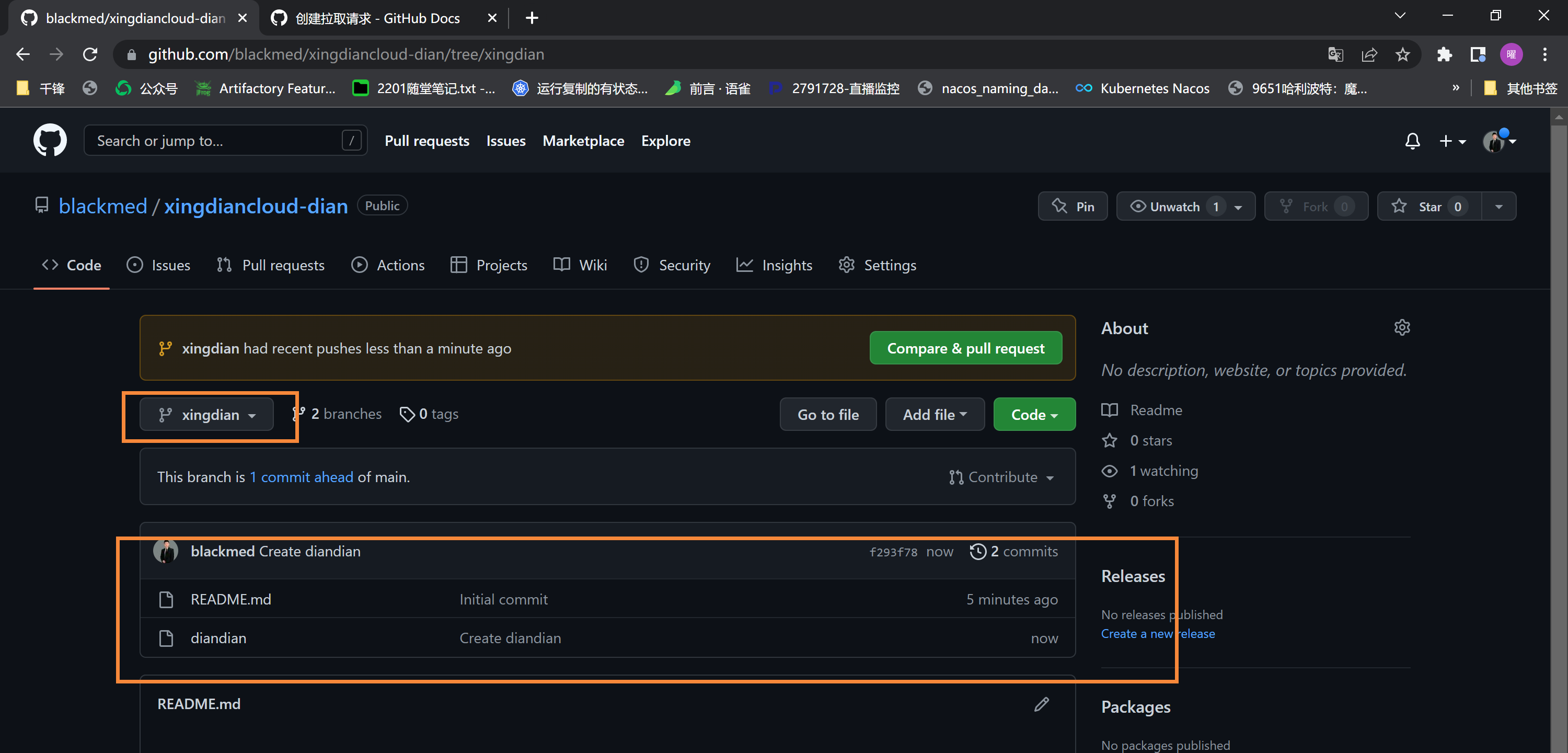Viewport: 1568px width, 753px height.
Task: Open the Unwatch notifications dropdown
Action: (1186, 207)
